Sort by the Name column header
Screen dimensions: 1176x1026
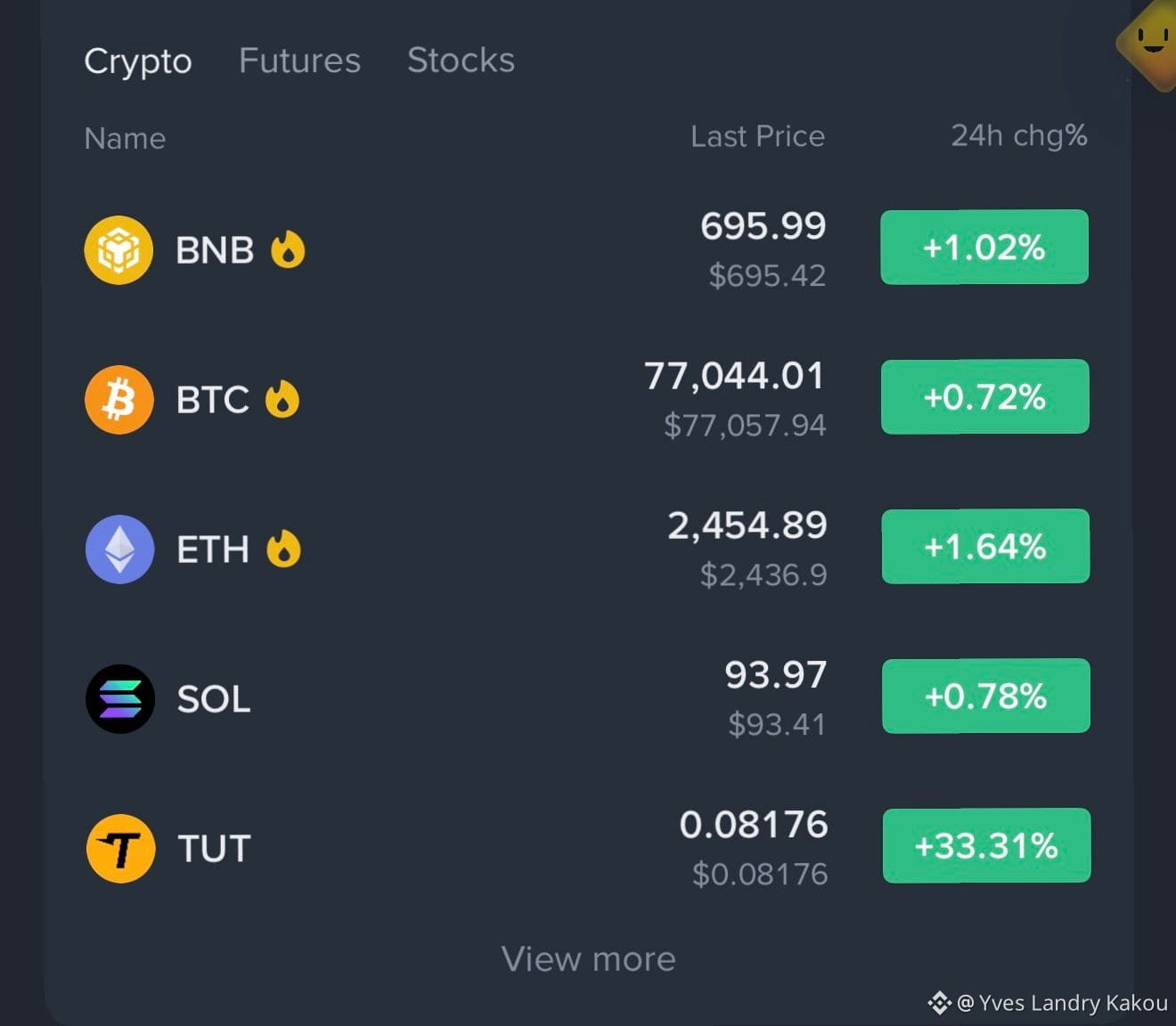coord(125,139)
